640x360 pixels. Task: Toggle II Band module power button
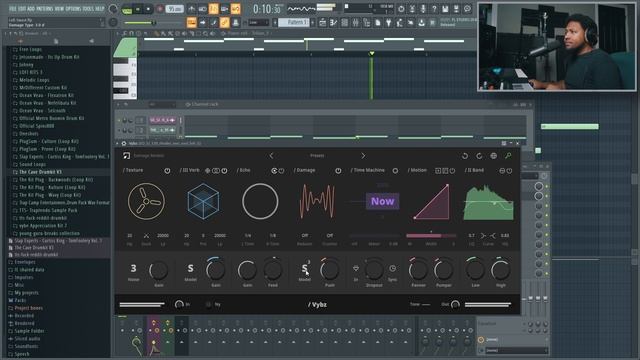(x=509, y=171)
